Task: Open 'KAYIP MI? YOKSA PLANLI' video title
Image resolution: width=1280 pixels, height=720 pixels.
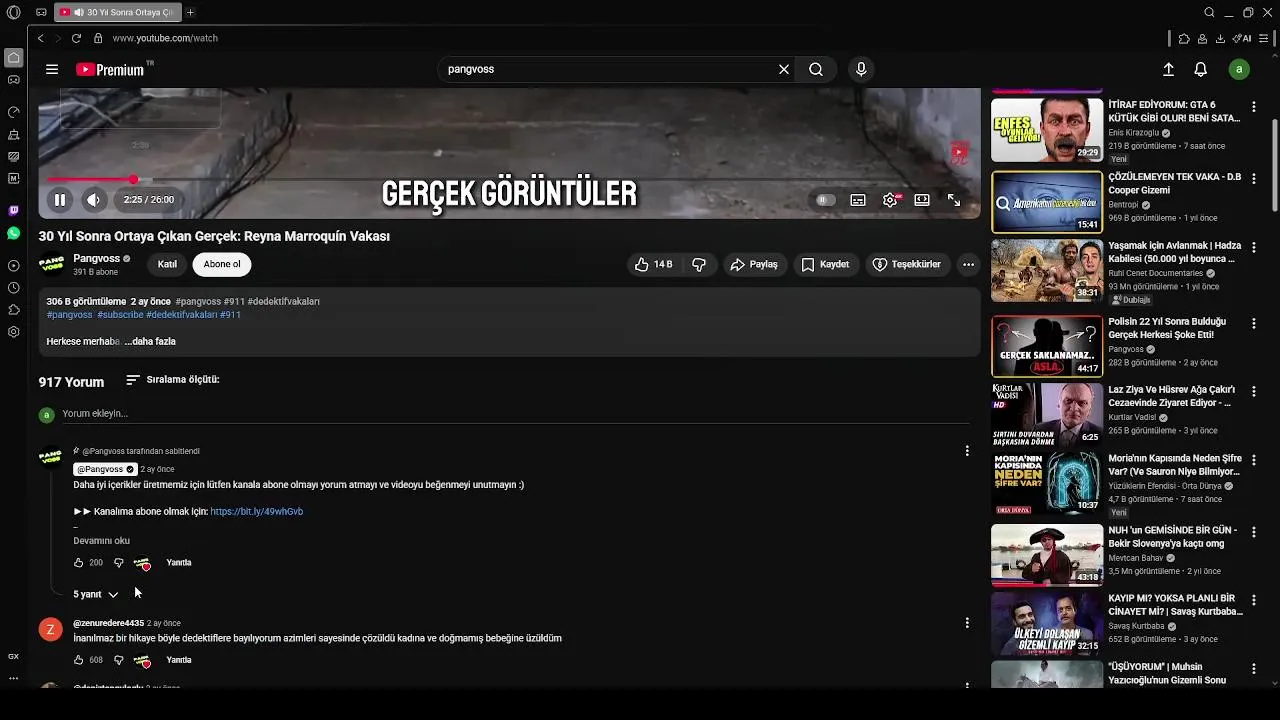Action: (x=1175, y=605)
